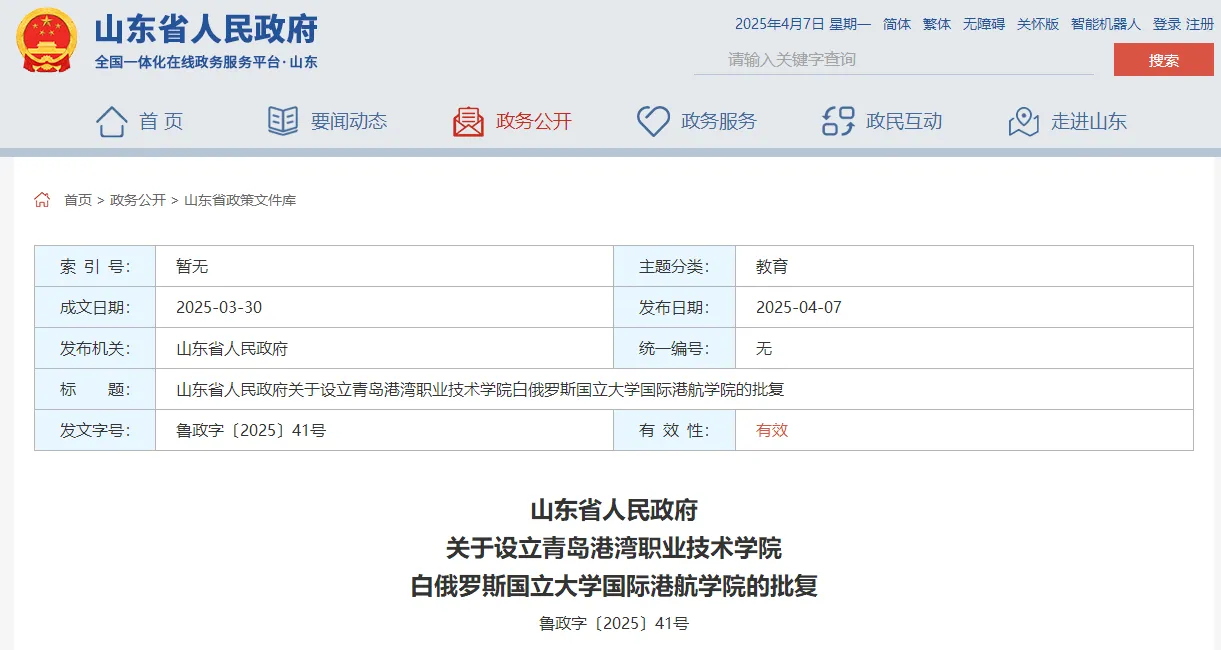Enable 无障碍 accessibility mode
This screenshot has height=650, width=1221.
click(983, 24)
